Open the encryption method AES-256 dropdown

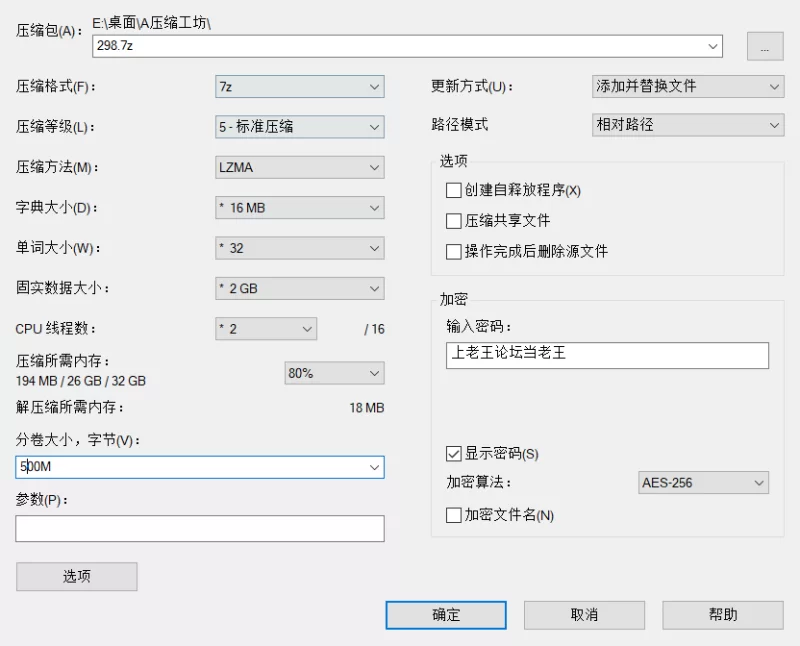[x=703, y=483]
